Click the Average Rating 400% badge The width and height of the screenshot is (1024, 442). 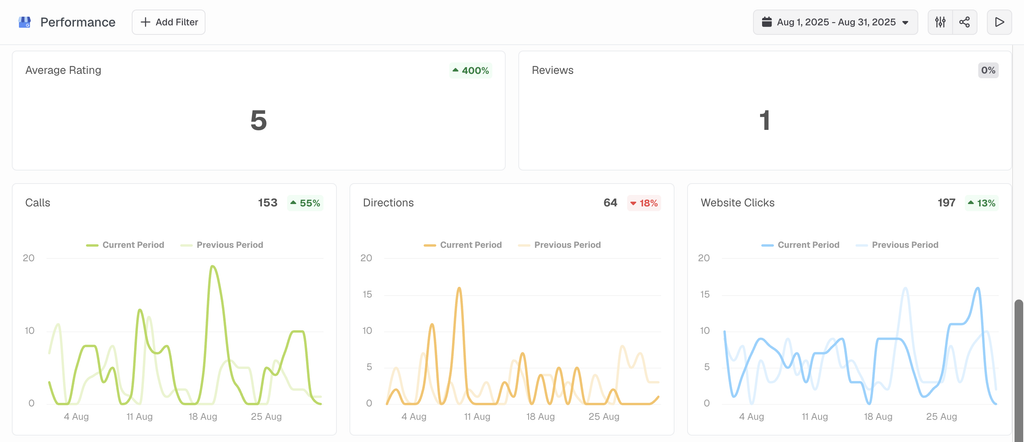tap(471, 71)
